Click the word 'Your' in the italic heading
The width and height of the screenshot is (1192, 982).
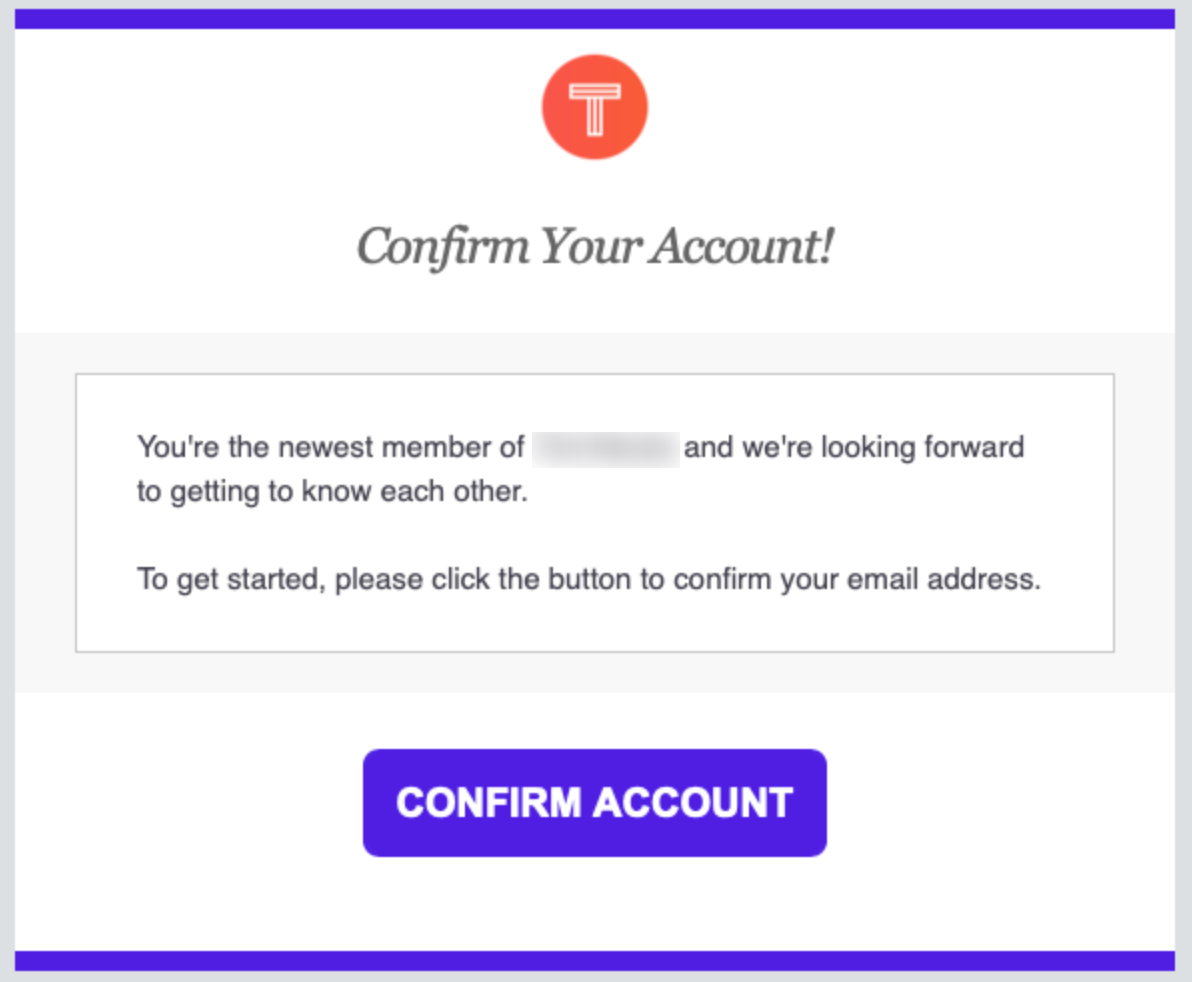point(591,246)
